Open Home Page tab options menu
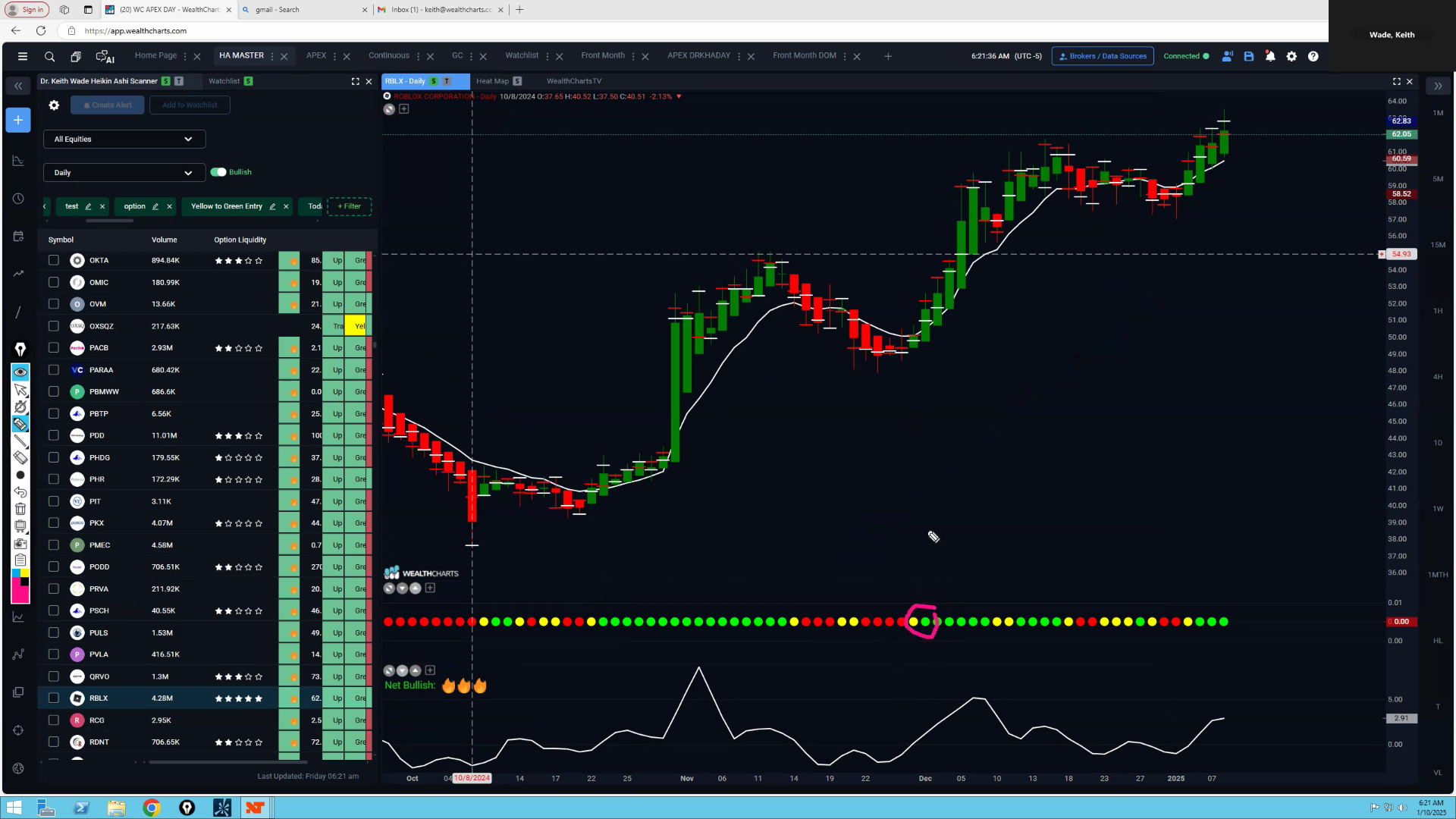This screenshot has height=819, width=1456. (185, 56)
